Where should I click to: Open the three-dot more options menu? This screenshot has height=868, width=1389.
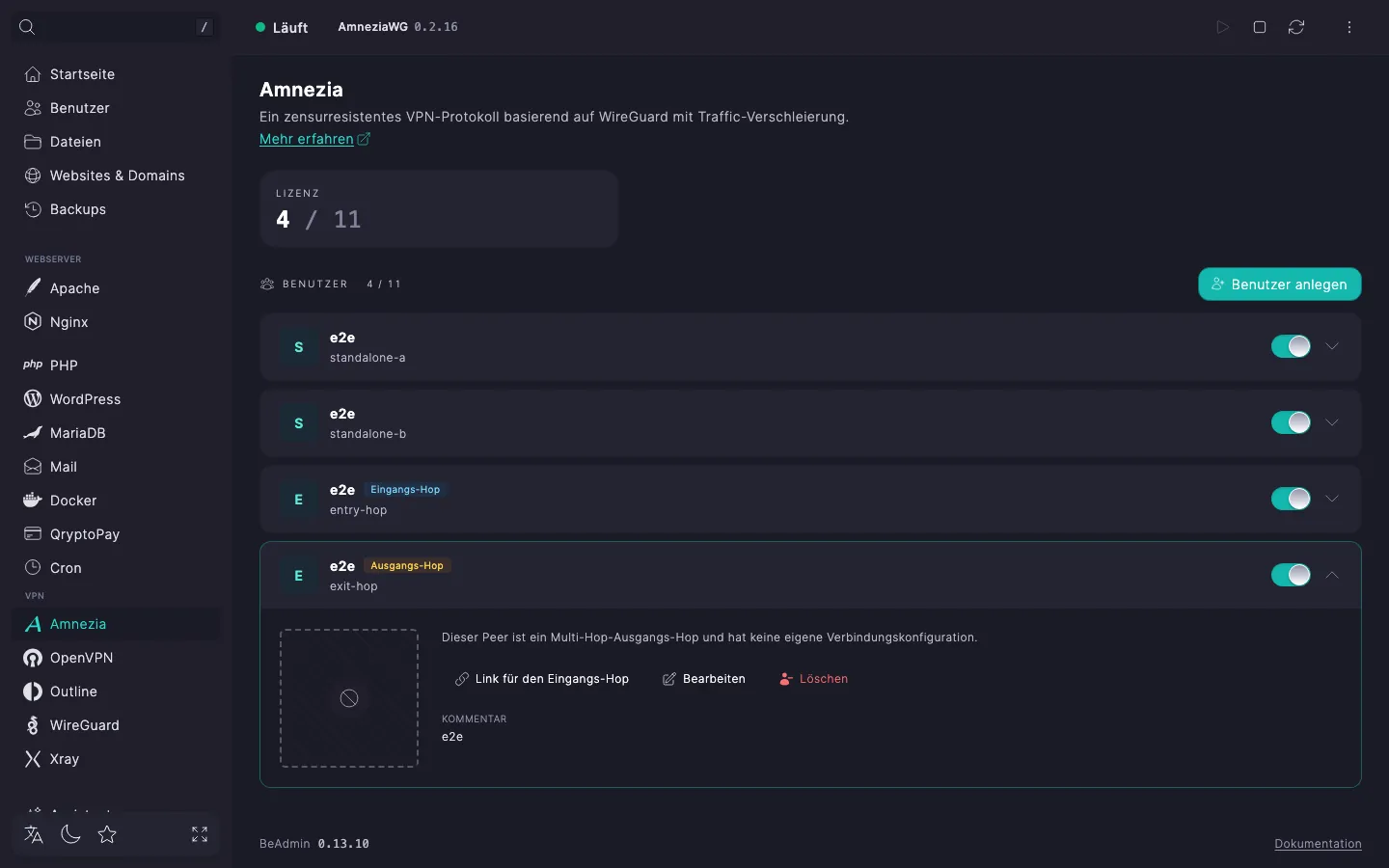[1349, 27]
